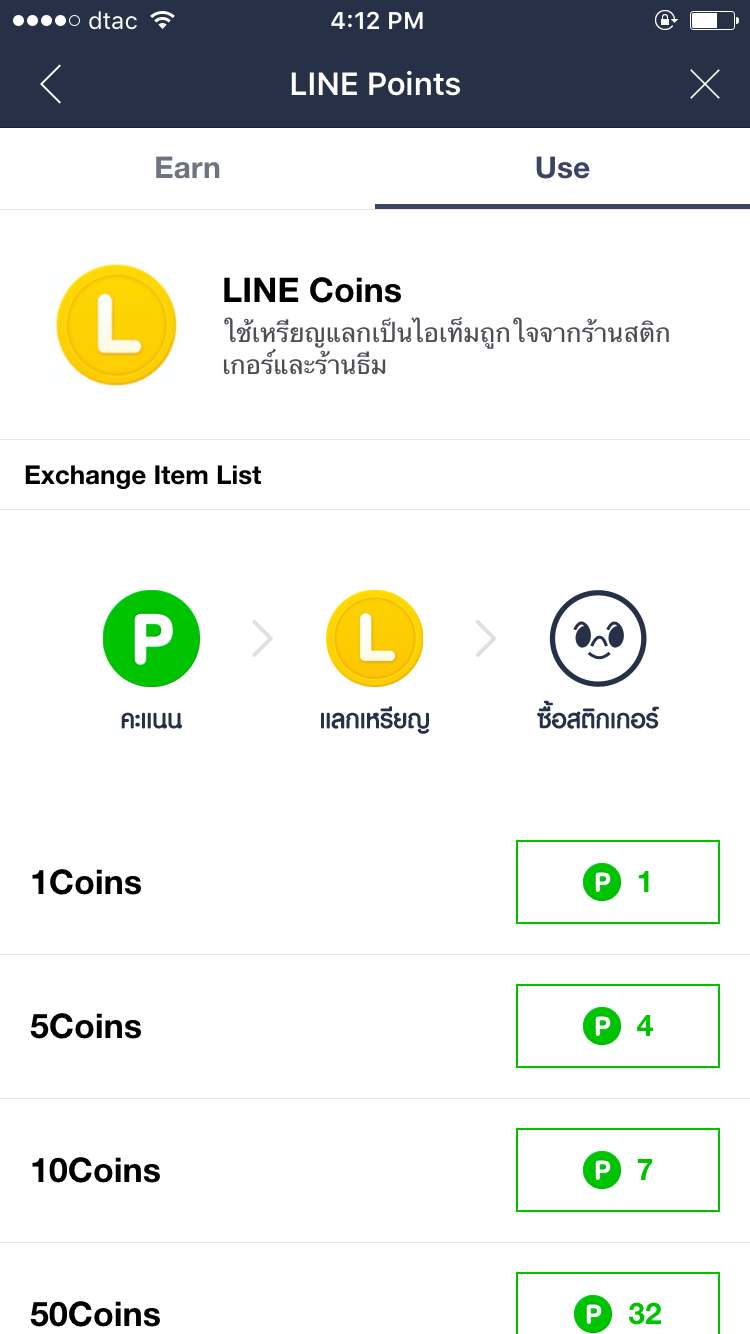The height and width of the screenshot is (1334, 750).
Task: Click chevron before sticker face icon
Action: click(486, 639)
